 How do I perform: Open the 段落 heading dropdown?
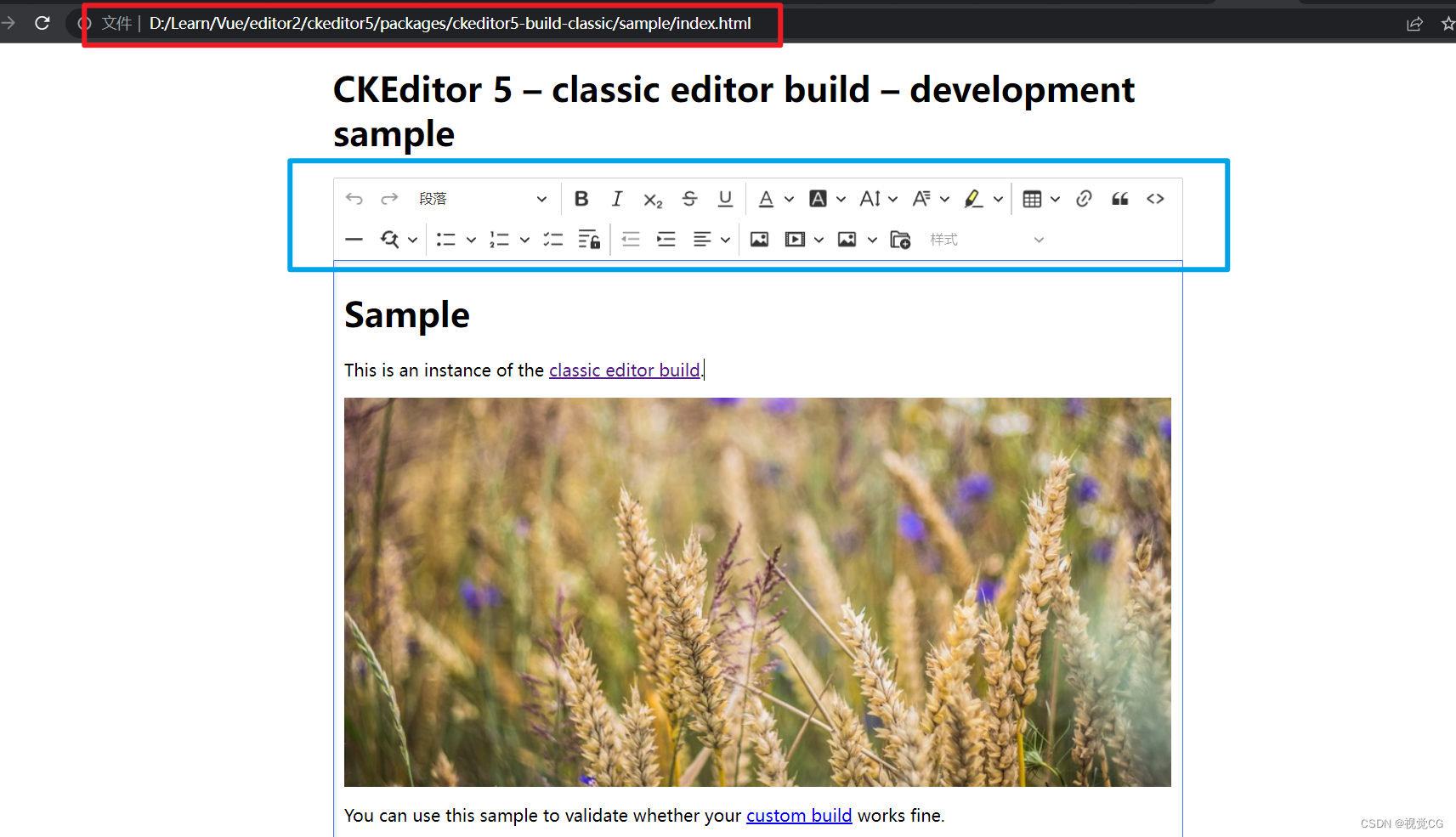[x=482, y=199]
